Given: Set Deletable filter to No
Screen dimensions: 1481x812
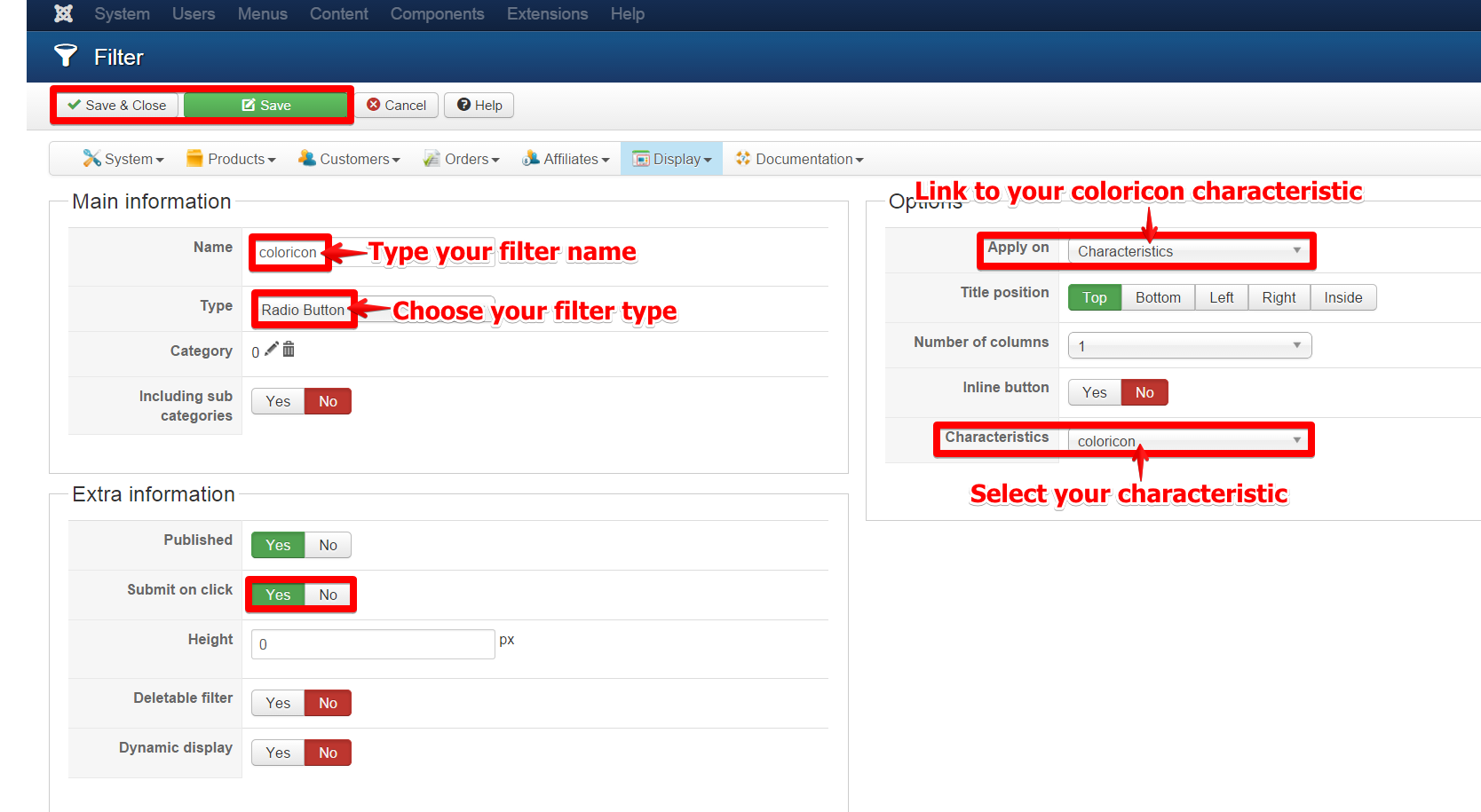Looking at the screenshot, I should point(328,703).
